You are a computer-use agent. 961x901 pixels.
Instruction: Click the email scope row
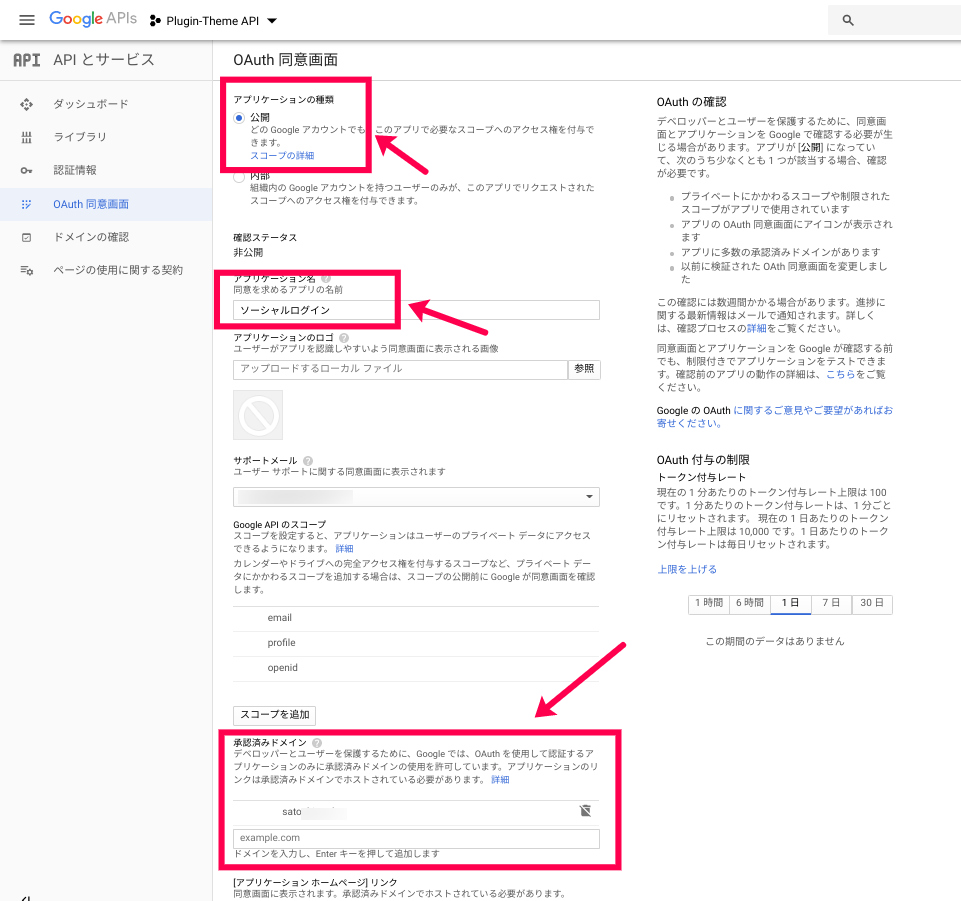tap(416, 618)
